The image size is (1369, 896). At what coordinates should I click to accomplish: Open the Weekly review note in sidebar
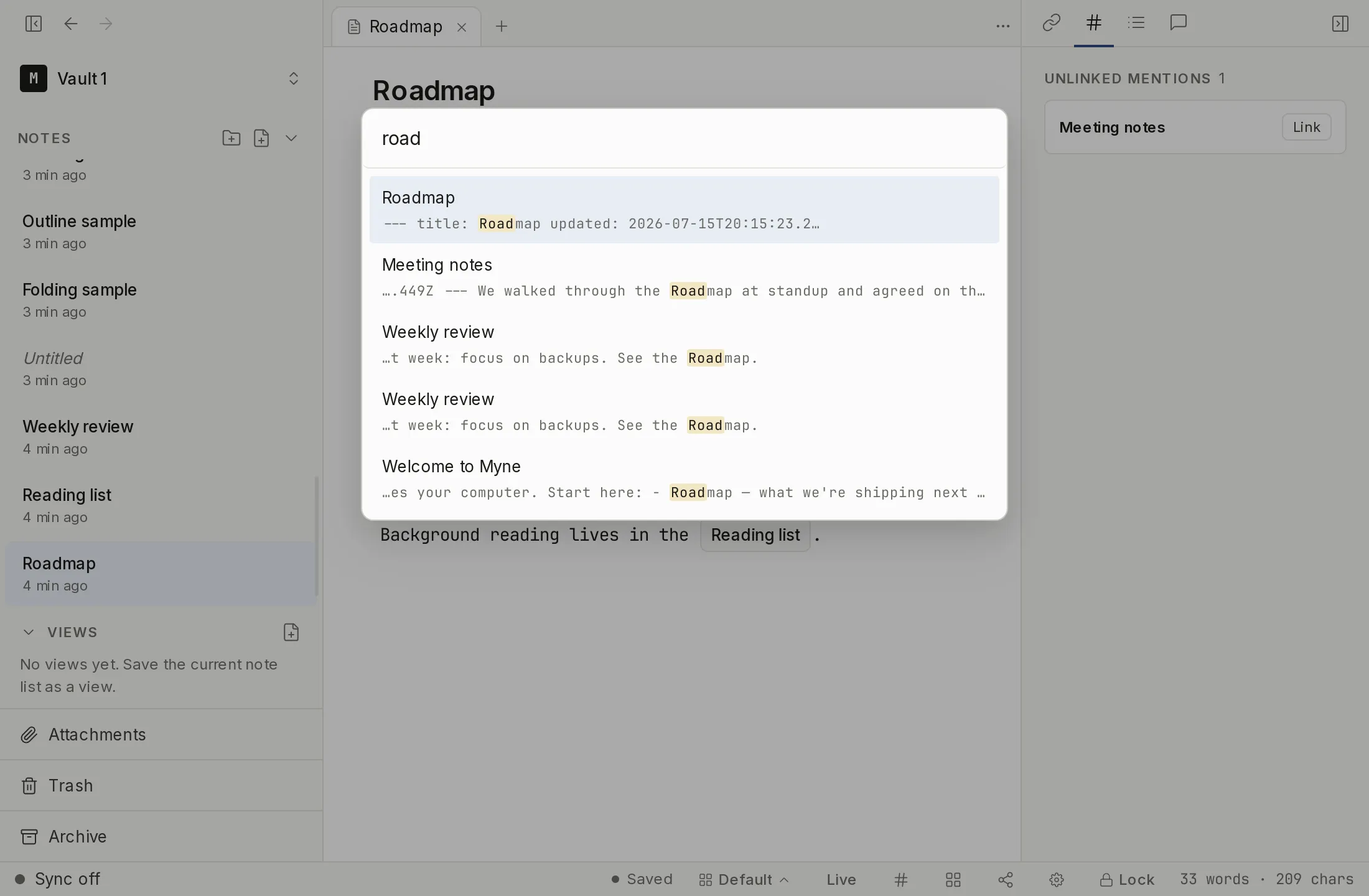(161, 437)
